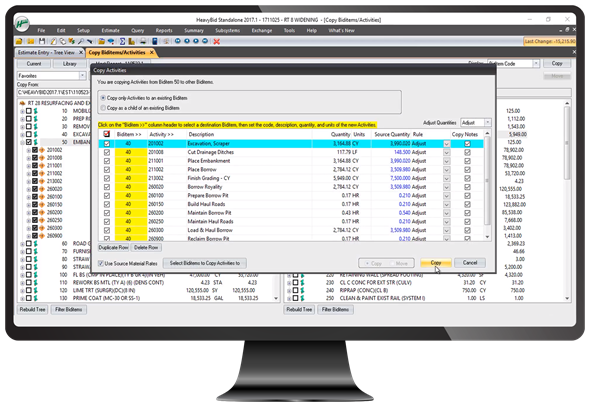590x407 pixels.
Task: Click Duplicate Row button
Action: (x=113, y=248)
